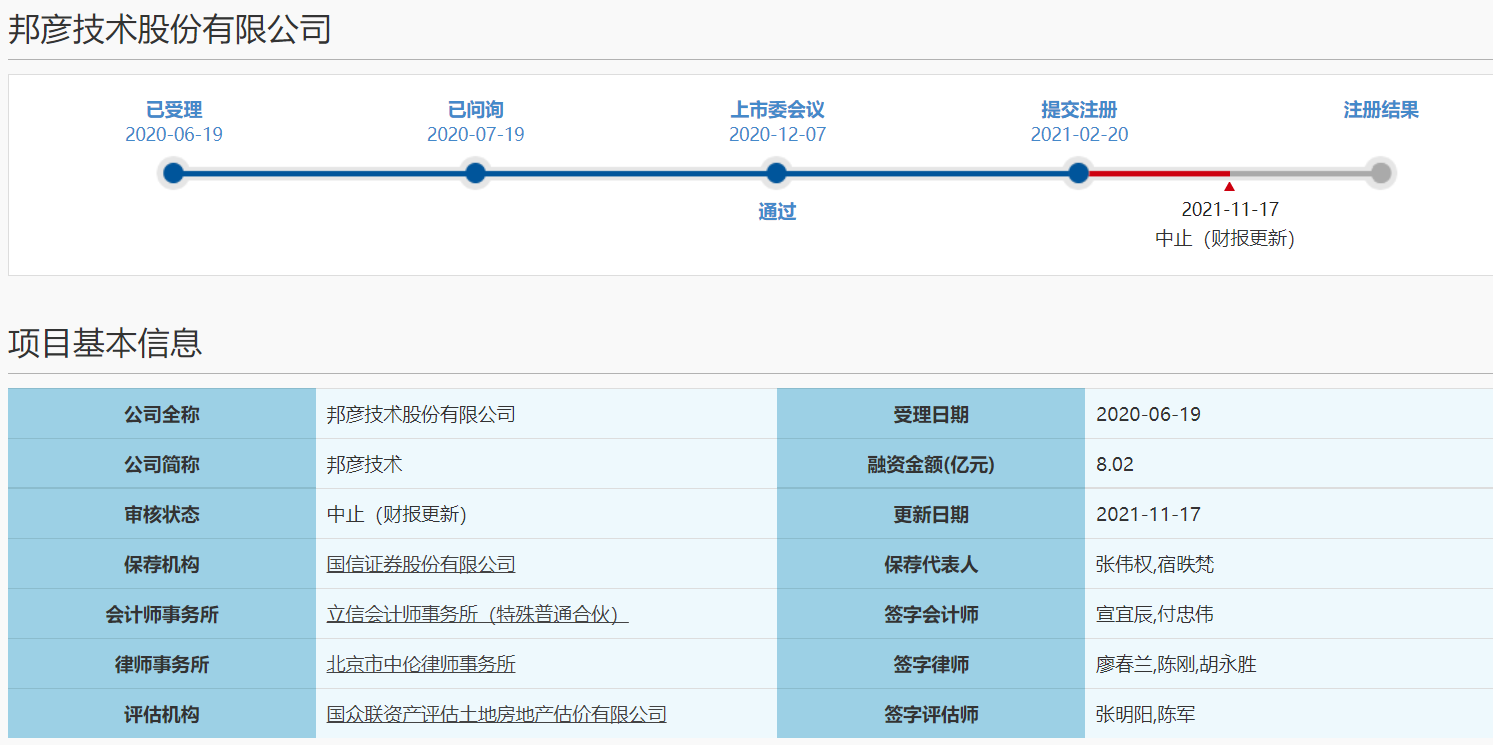Image resolution: width=1493 pixels, height=745 pixels.
Task: Click the 融资金额(亿元) header cell
Action: (931, 464)
